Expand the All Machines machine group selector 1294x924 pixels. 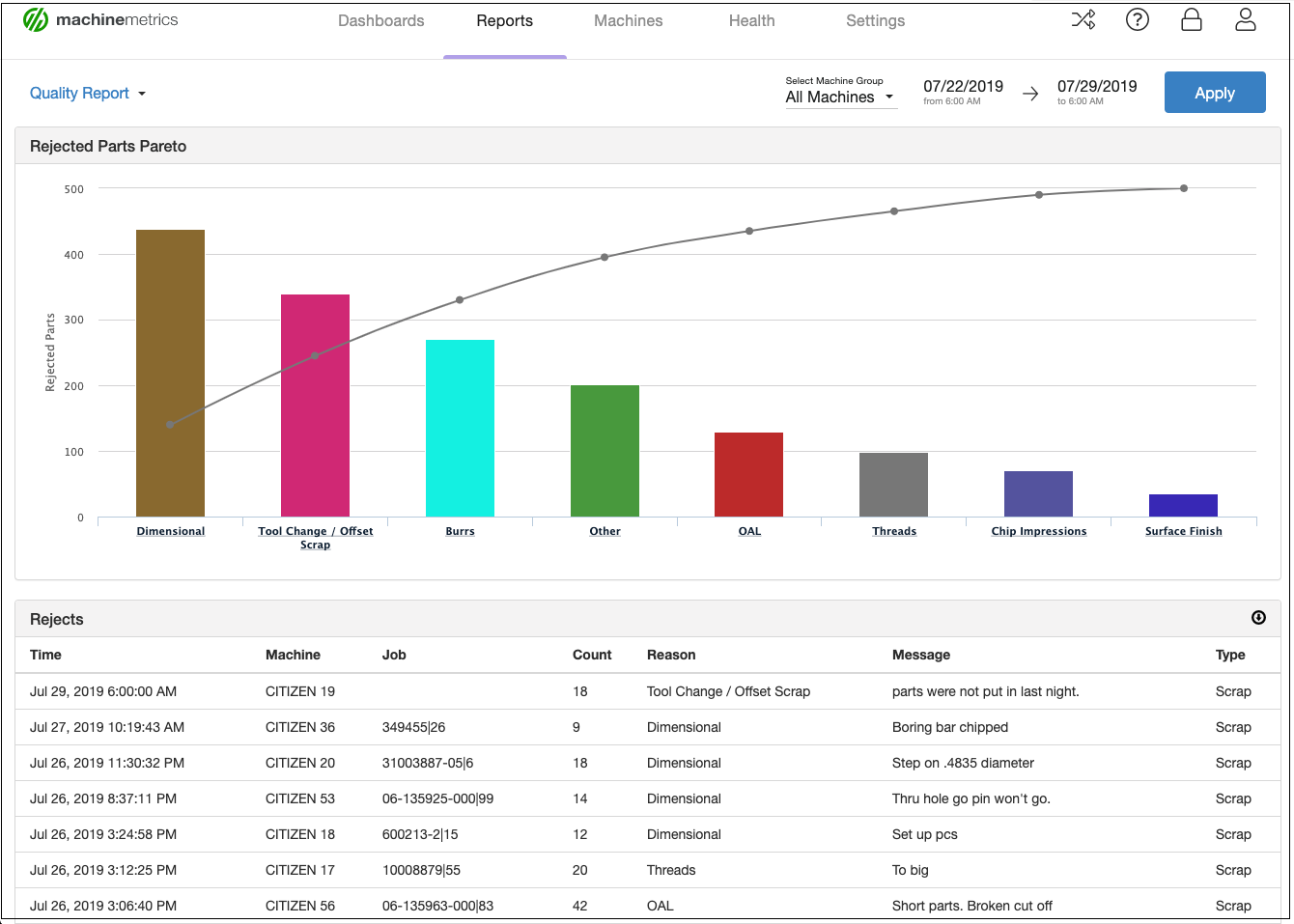[840, 97]
